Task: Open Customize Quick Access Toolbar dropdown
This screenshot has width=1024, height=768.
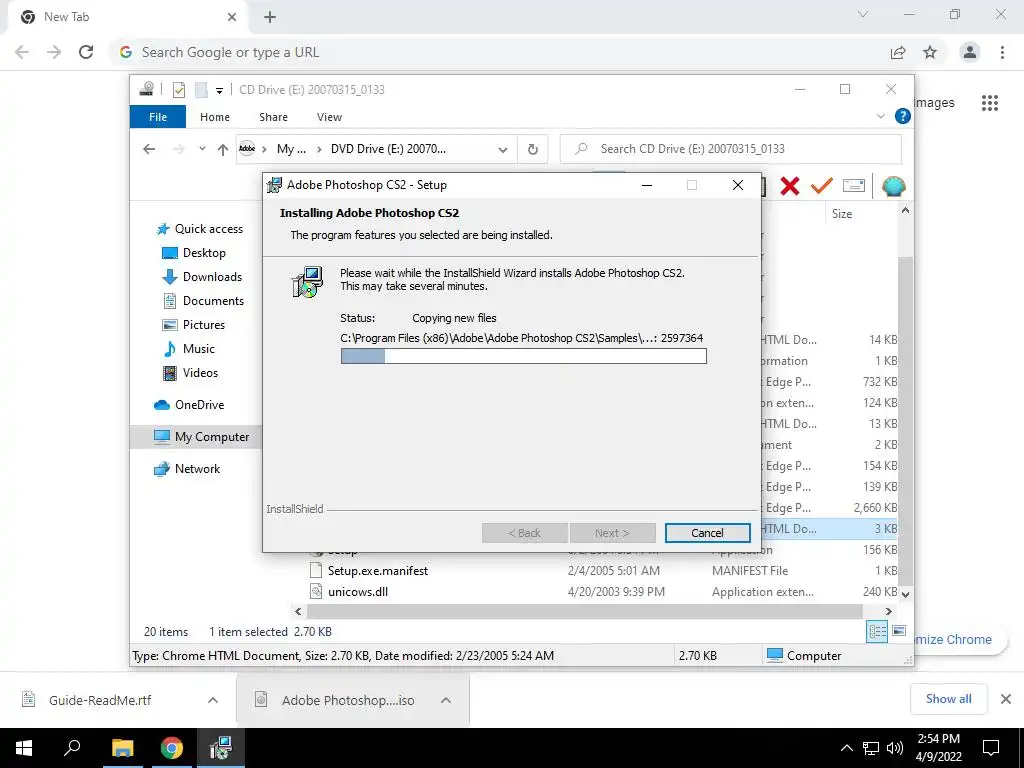Action: pos(219,90)
